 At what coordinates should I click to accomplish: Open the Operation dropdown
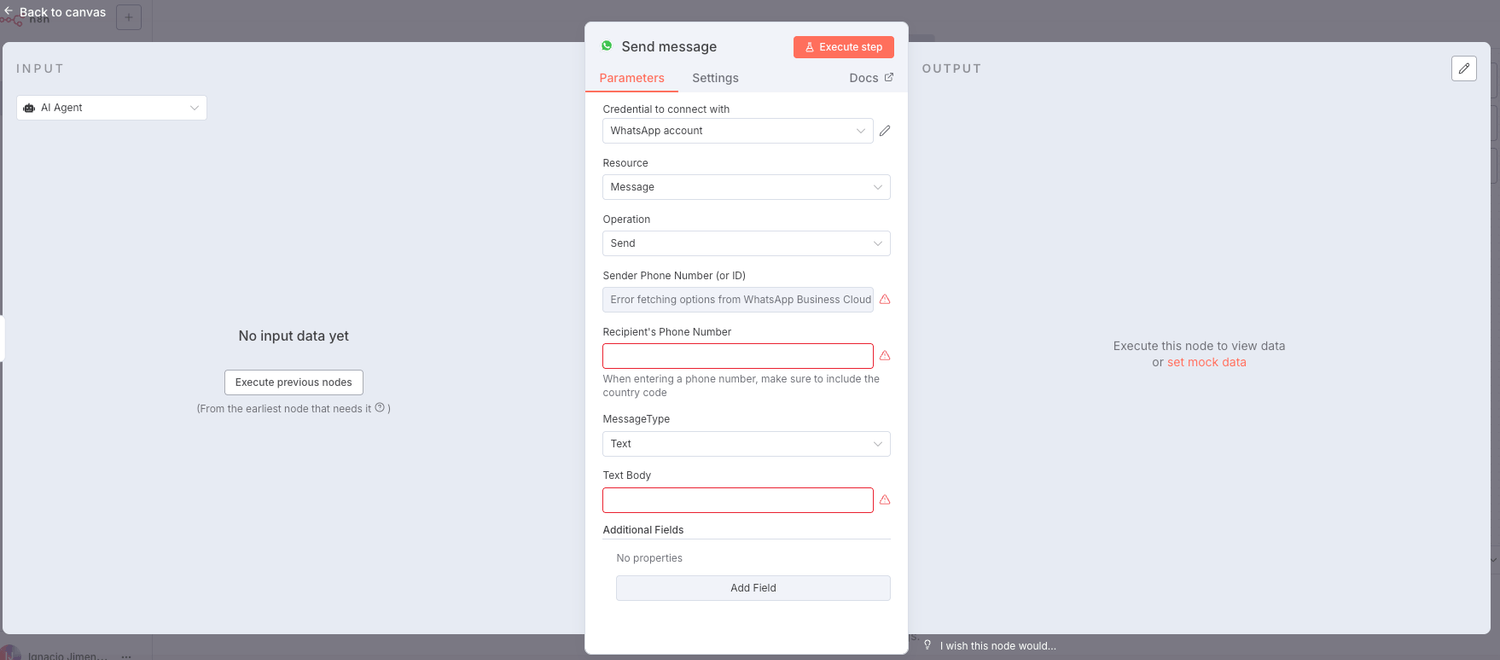[x=746, y=243]
